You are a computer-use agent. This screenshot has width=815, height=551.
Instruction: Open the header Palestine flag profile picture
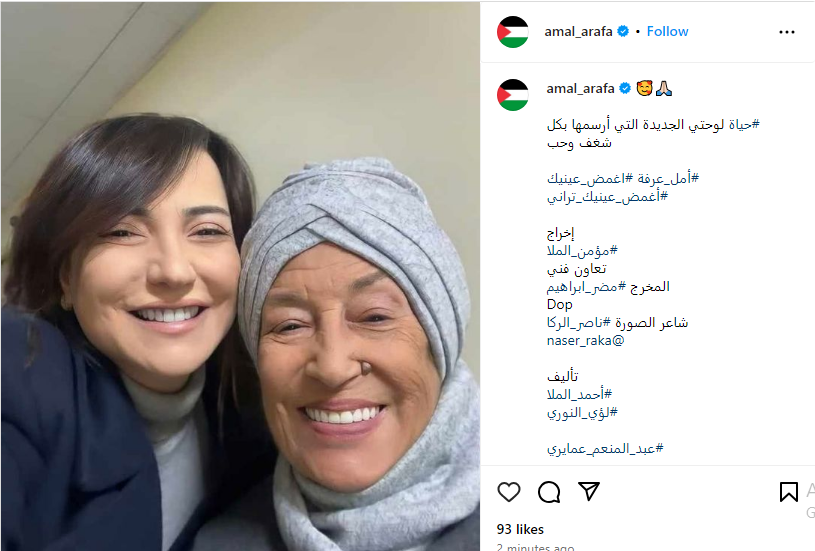click(513, 32)
